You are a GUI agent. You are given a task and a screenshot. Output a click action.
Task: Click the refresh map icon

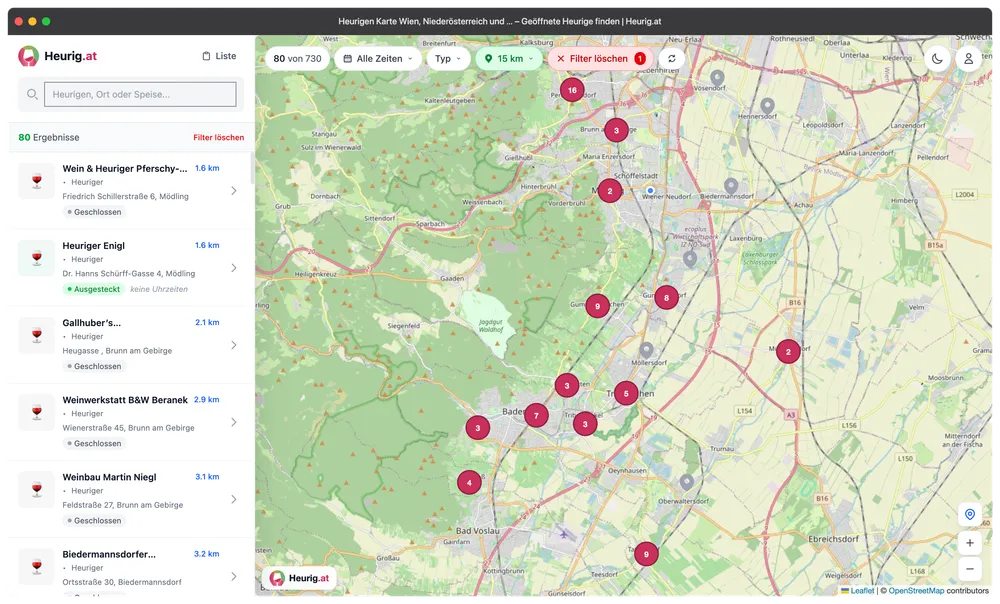pyautogui.click(x=672, y=59)
